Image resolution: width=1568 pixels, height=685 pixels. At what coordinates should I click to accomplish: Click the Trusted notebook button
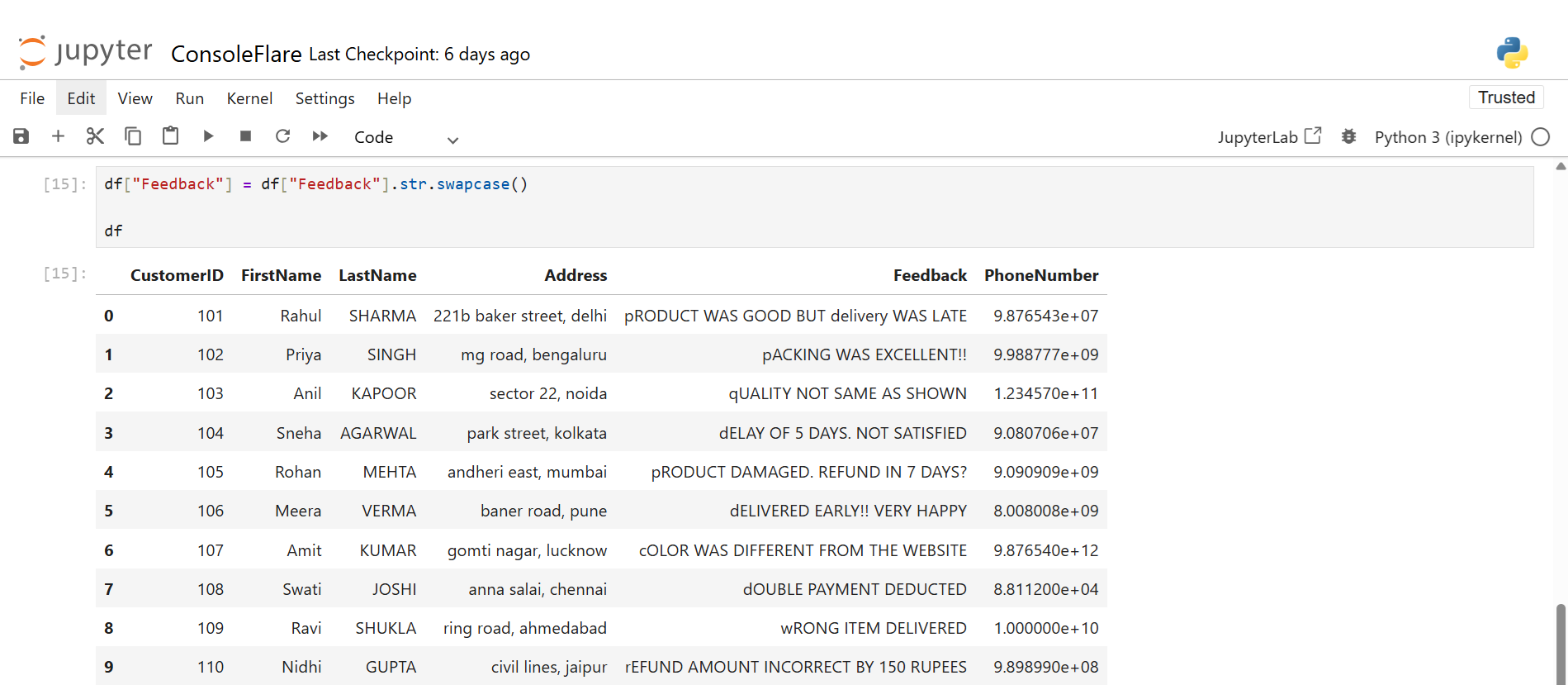[x=1505, y=98]
